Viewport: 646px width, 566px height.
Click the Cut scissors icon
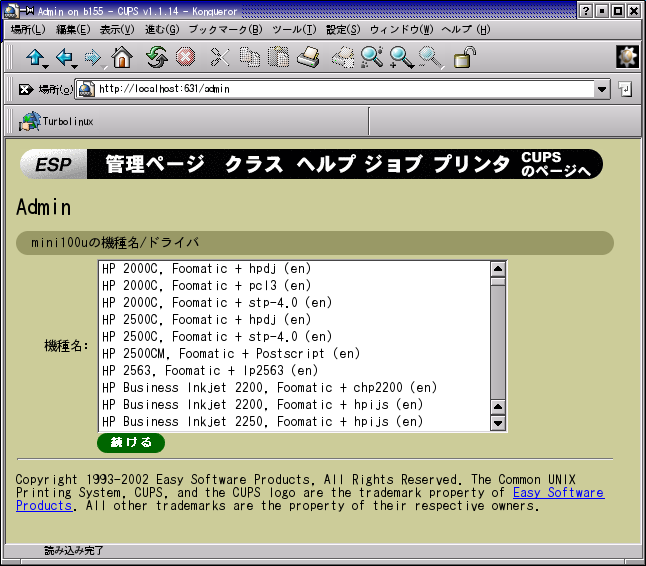click(x=220, y=57)
